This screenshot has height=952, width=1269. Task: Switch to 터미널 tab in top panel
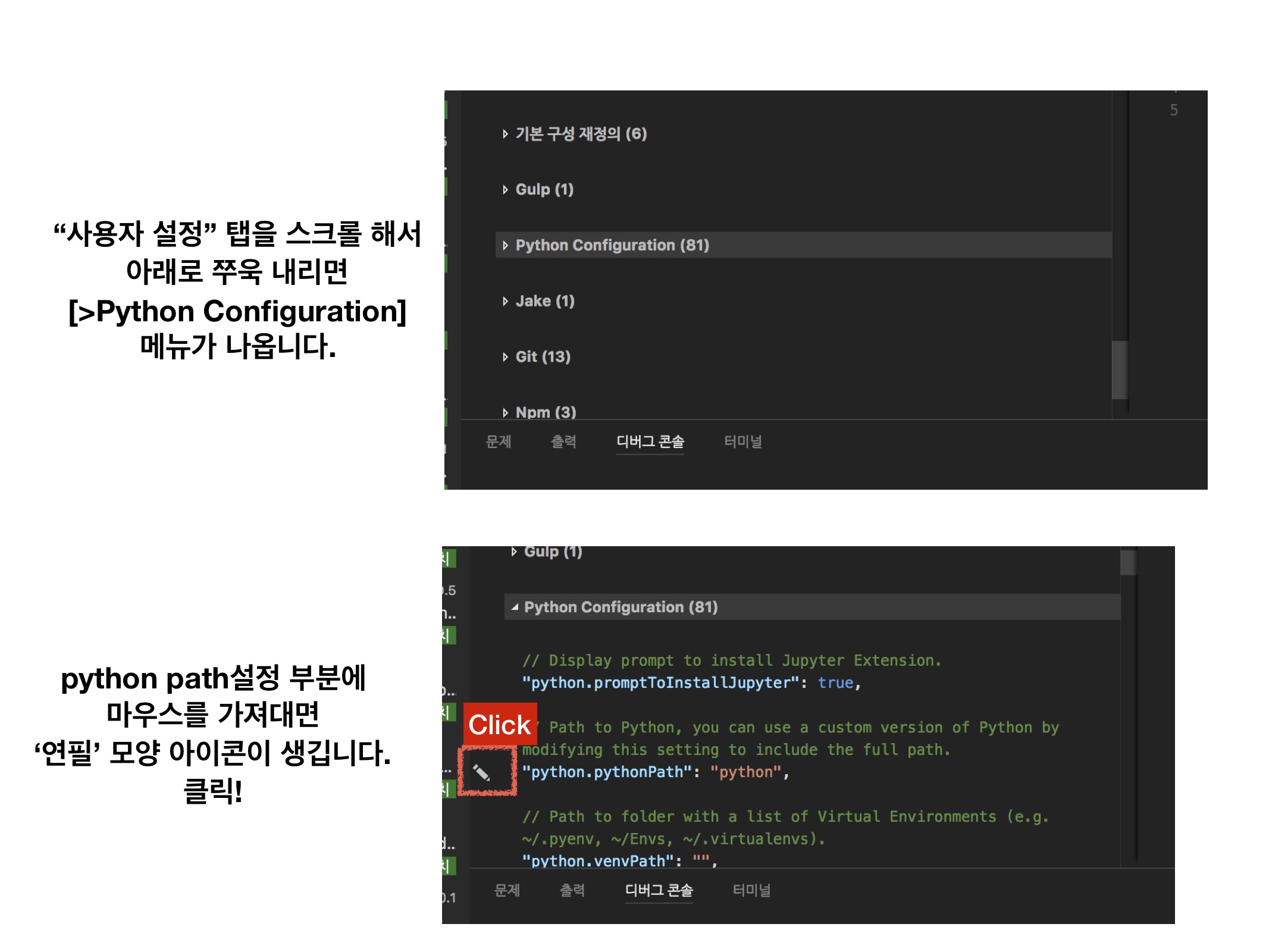coord(743,441)
